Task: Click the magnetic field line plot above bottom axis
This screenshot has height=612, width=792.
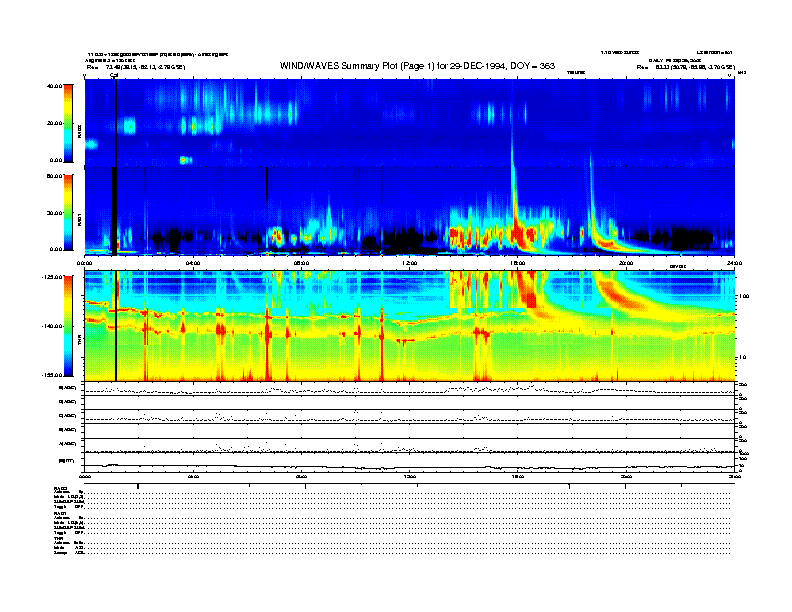Action: point(410,466)
